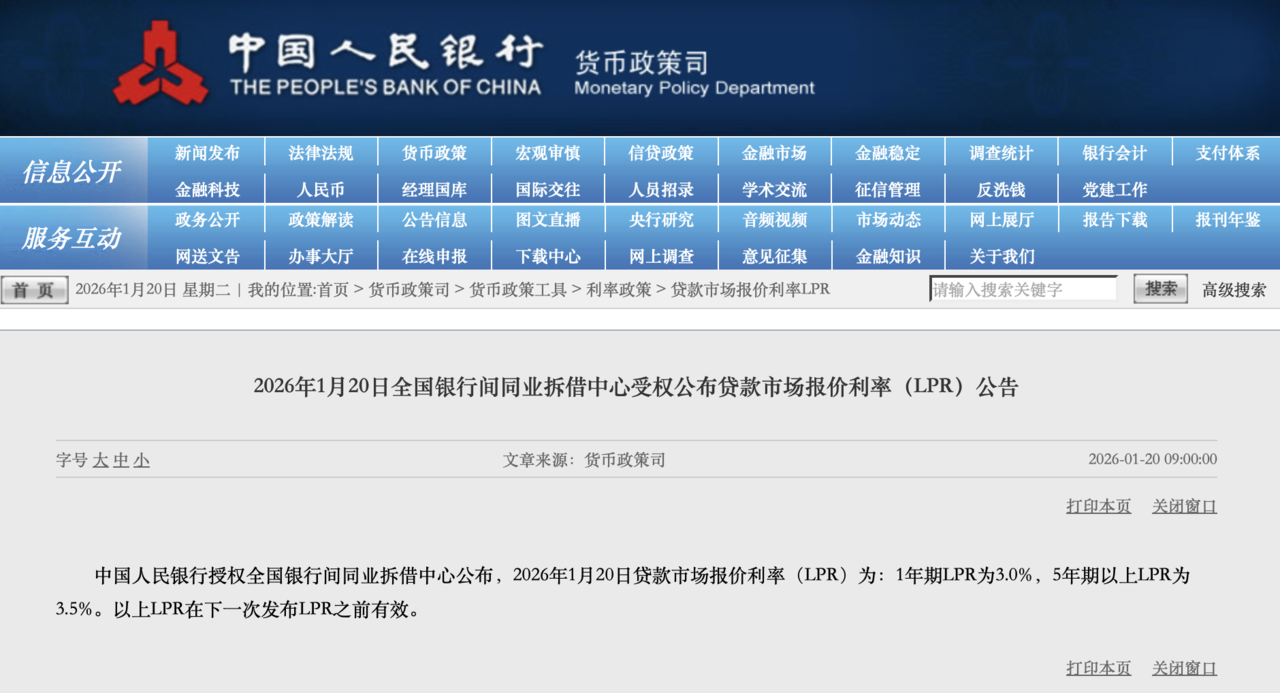Open the 支付体系 navigation item
This screenshot has height=693, width=1280.
1224,152
